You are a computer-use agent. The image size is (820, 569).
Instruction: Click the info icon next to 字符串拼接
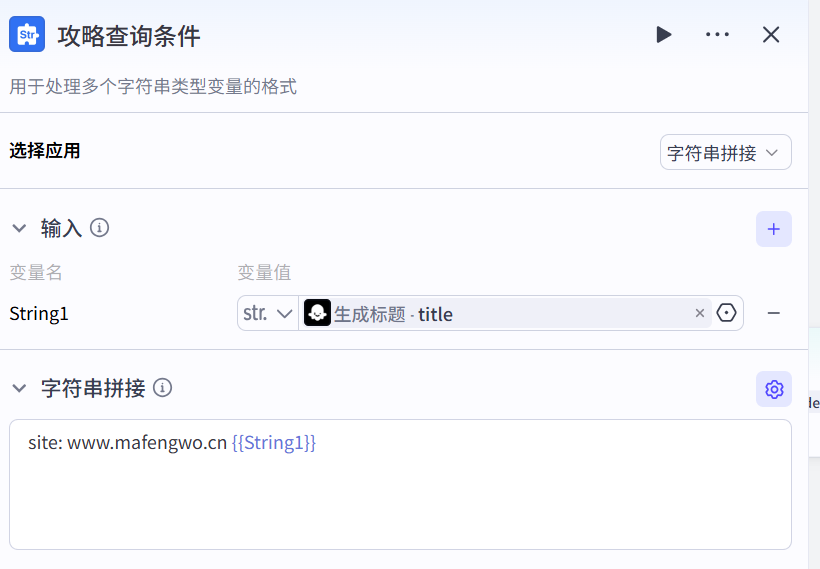(162, 388)
